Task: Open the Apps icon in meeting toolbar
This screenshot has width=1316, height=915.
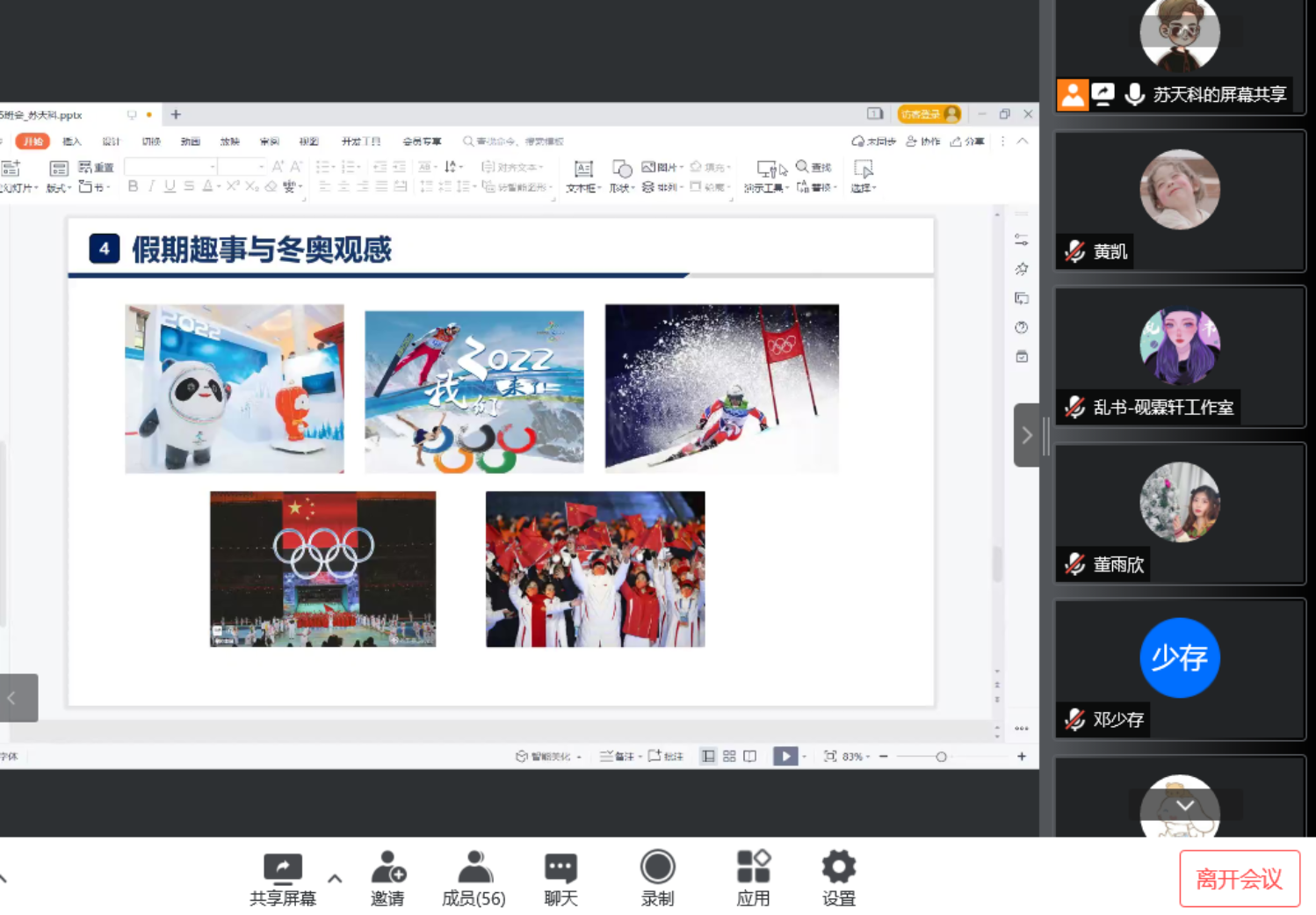Action: point(753,868)
